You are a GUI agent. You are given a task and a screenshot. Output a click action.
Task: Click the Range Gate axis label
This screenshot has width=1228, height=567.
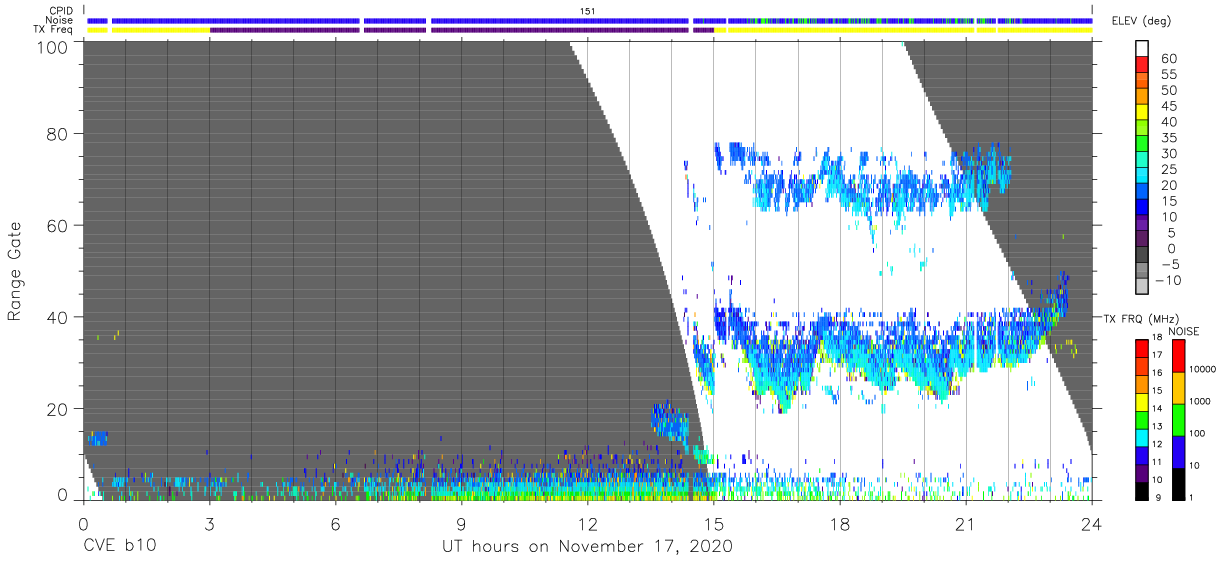click(15, 271)
